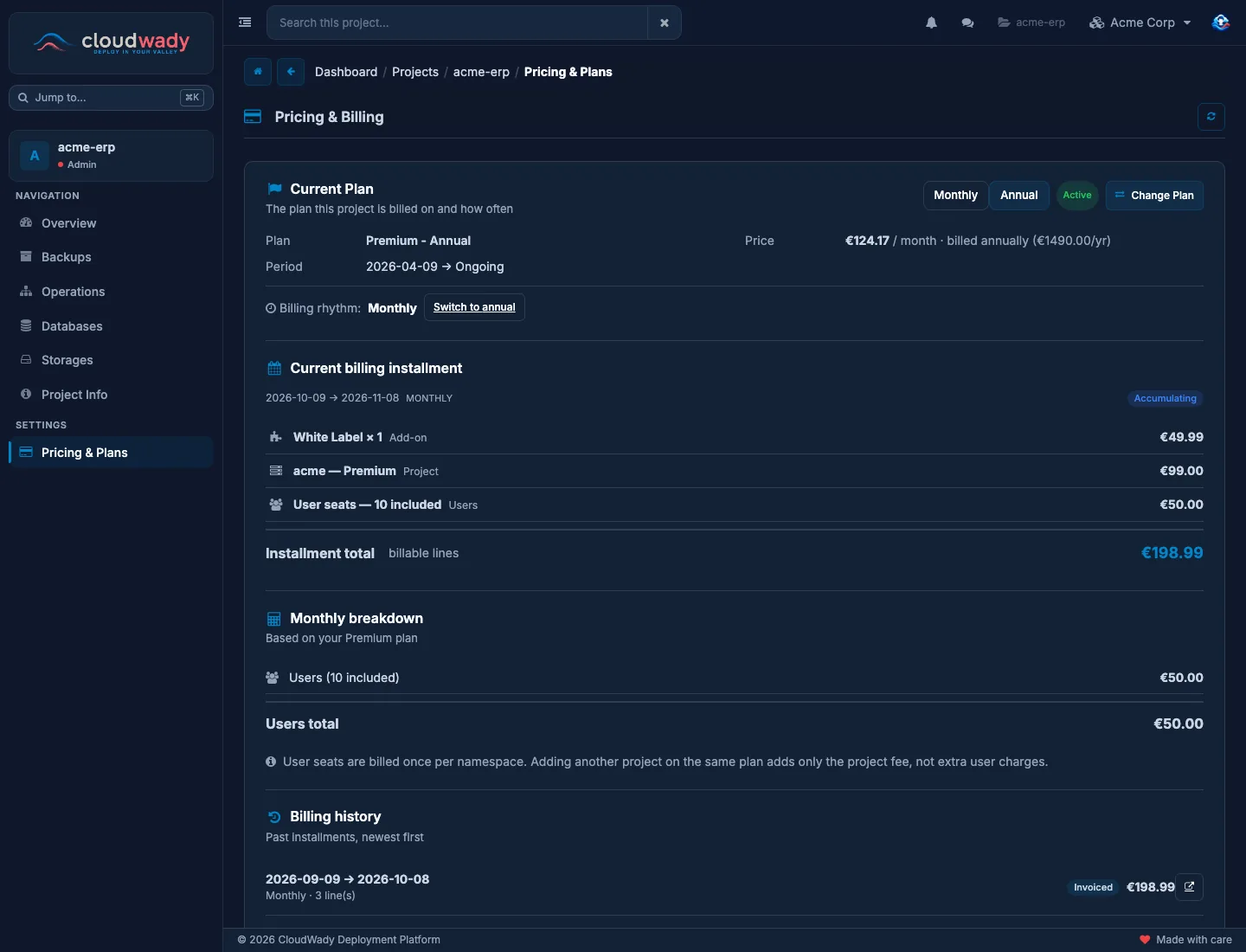
Task: Open acme-erp breadcrumb link
Action: click(481, 72)
